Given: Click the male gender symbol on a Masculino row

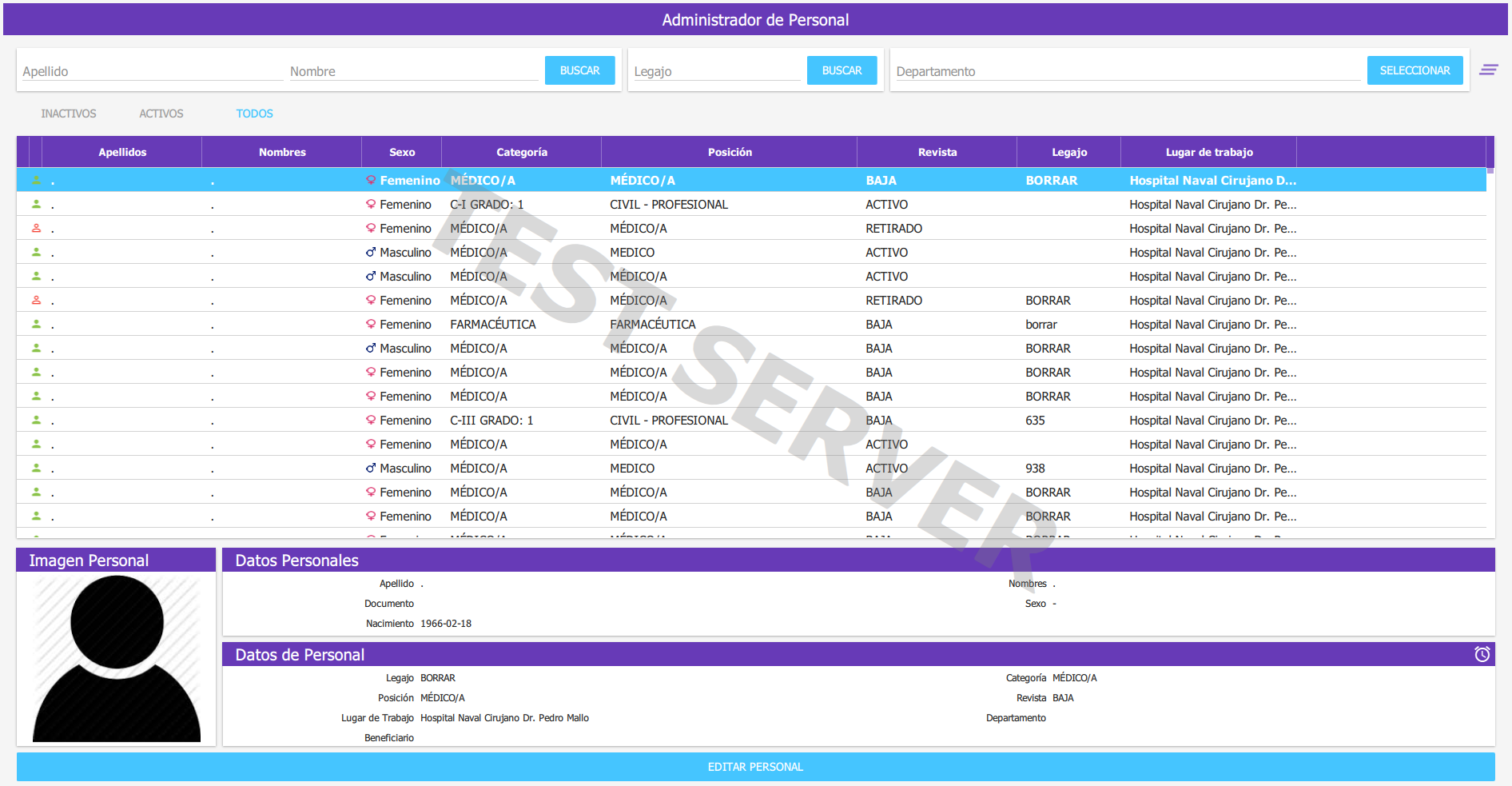Looking at the screenshot, I should 370,252.
